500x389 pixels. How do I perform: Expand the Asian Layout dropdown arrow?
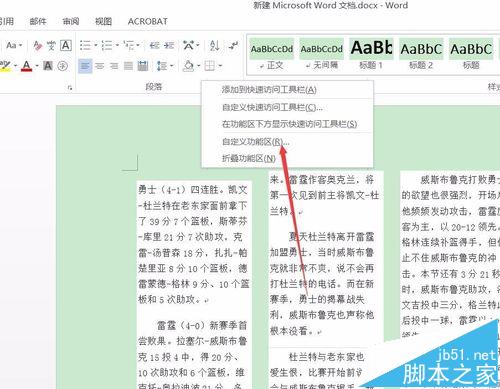tap(198, 45)
